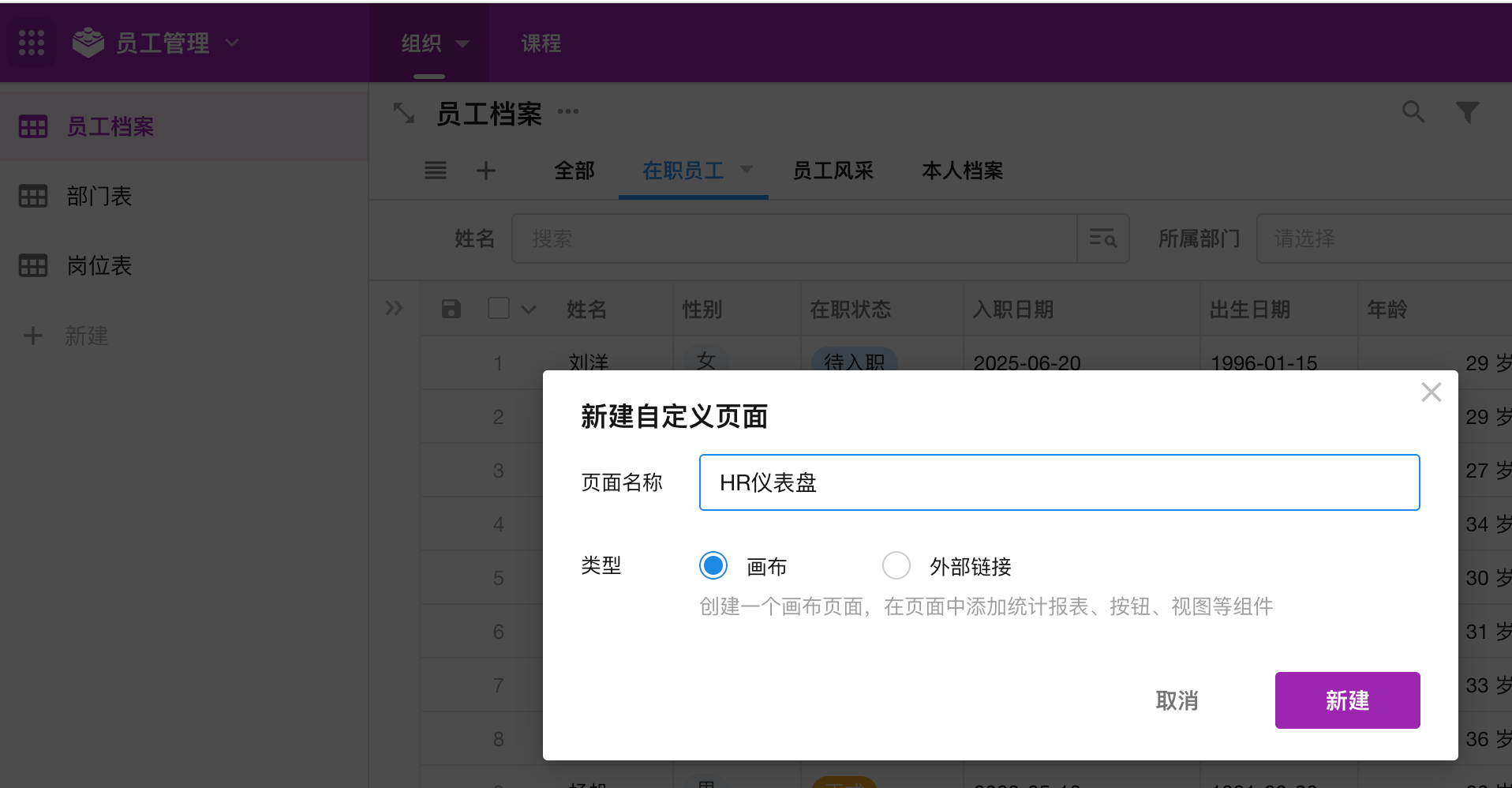Screen dimensions: 1512x788
Task: Open the select-all checkbox dropdown chevron
Action: pyautogui.click(x=529, y=310)
